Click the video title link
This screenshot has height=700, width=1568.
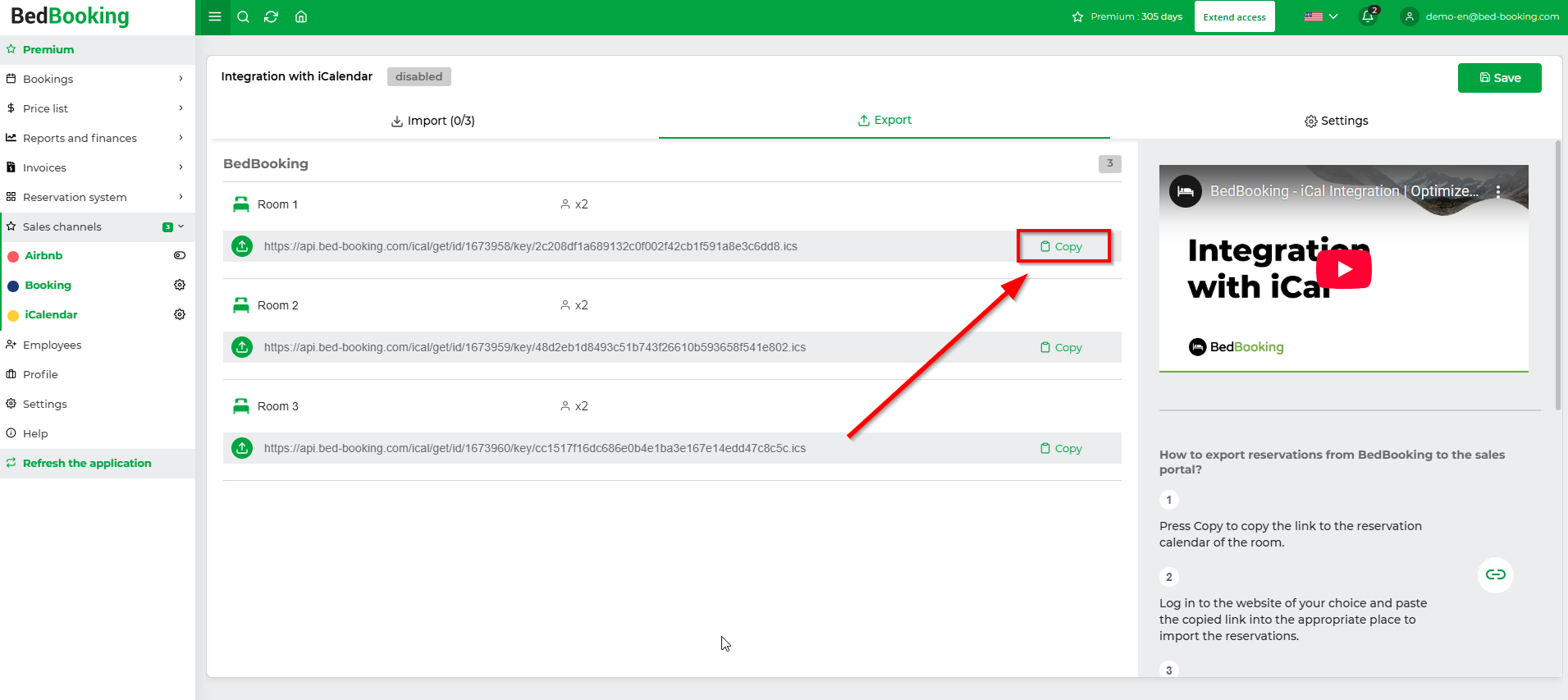pyautogui.click(x=1344, y=191)
